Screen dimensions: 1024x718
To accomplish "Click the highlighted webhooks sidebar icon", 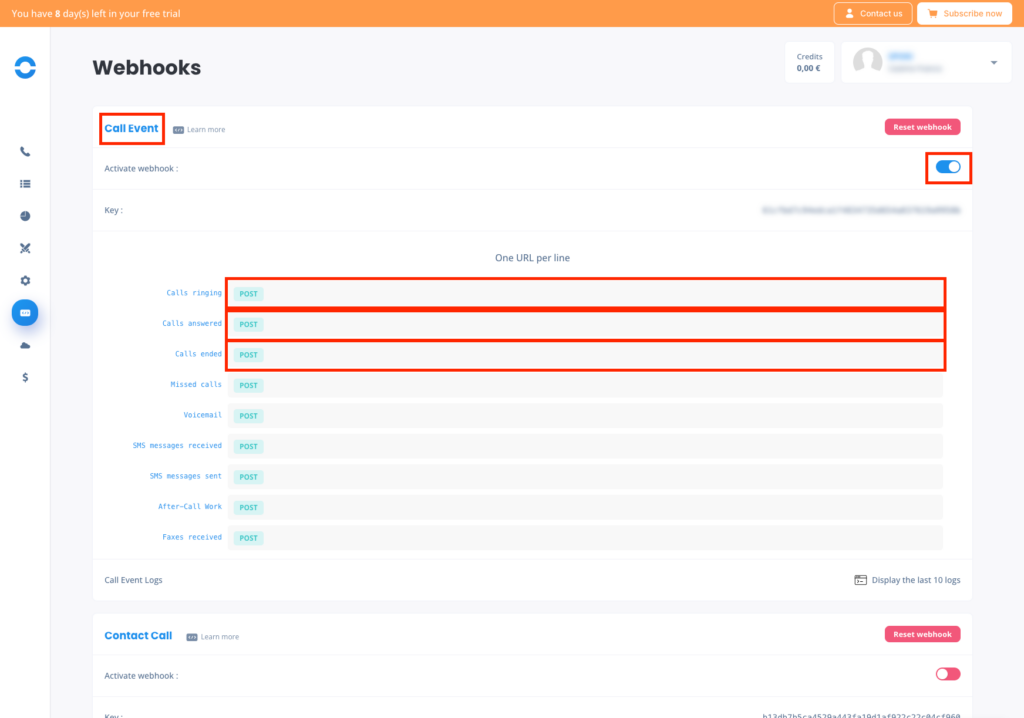I will pos(25,313).
